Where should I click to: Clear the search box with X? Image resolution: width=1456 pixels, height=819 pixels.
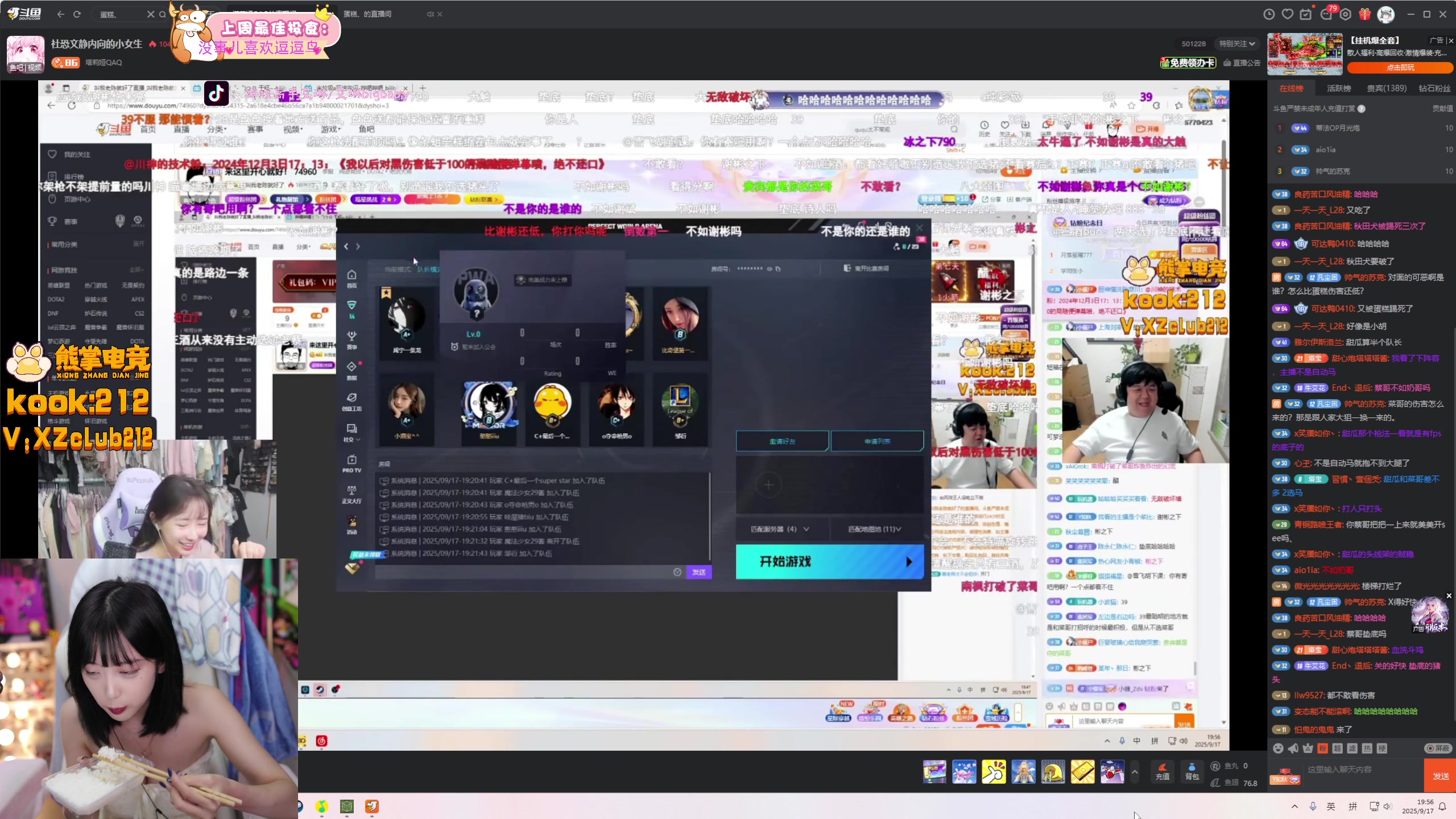click(151, 14)
